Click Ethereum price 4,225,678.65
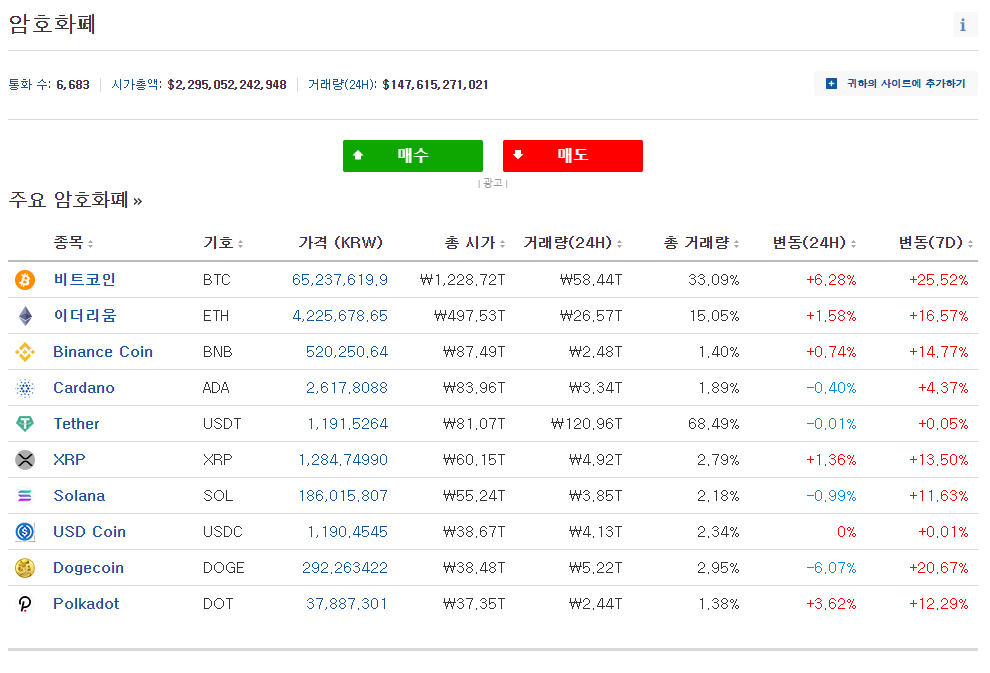This screenshot has height=673, width=990. [340, 316]
